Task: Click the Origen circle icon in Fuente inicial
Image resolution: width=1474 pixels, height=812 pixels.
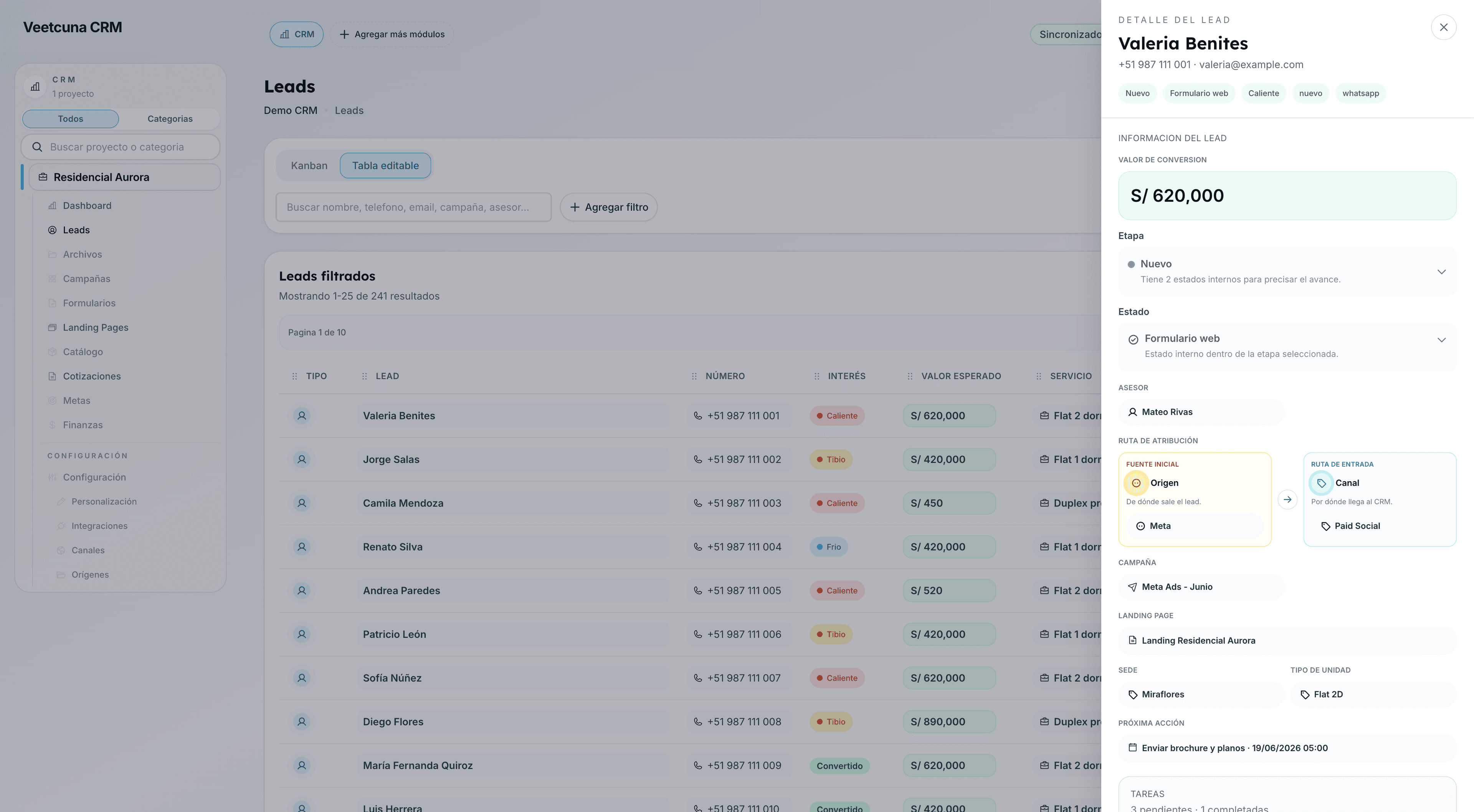Action: point(1136,483)
